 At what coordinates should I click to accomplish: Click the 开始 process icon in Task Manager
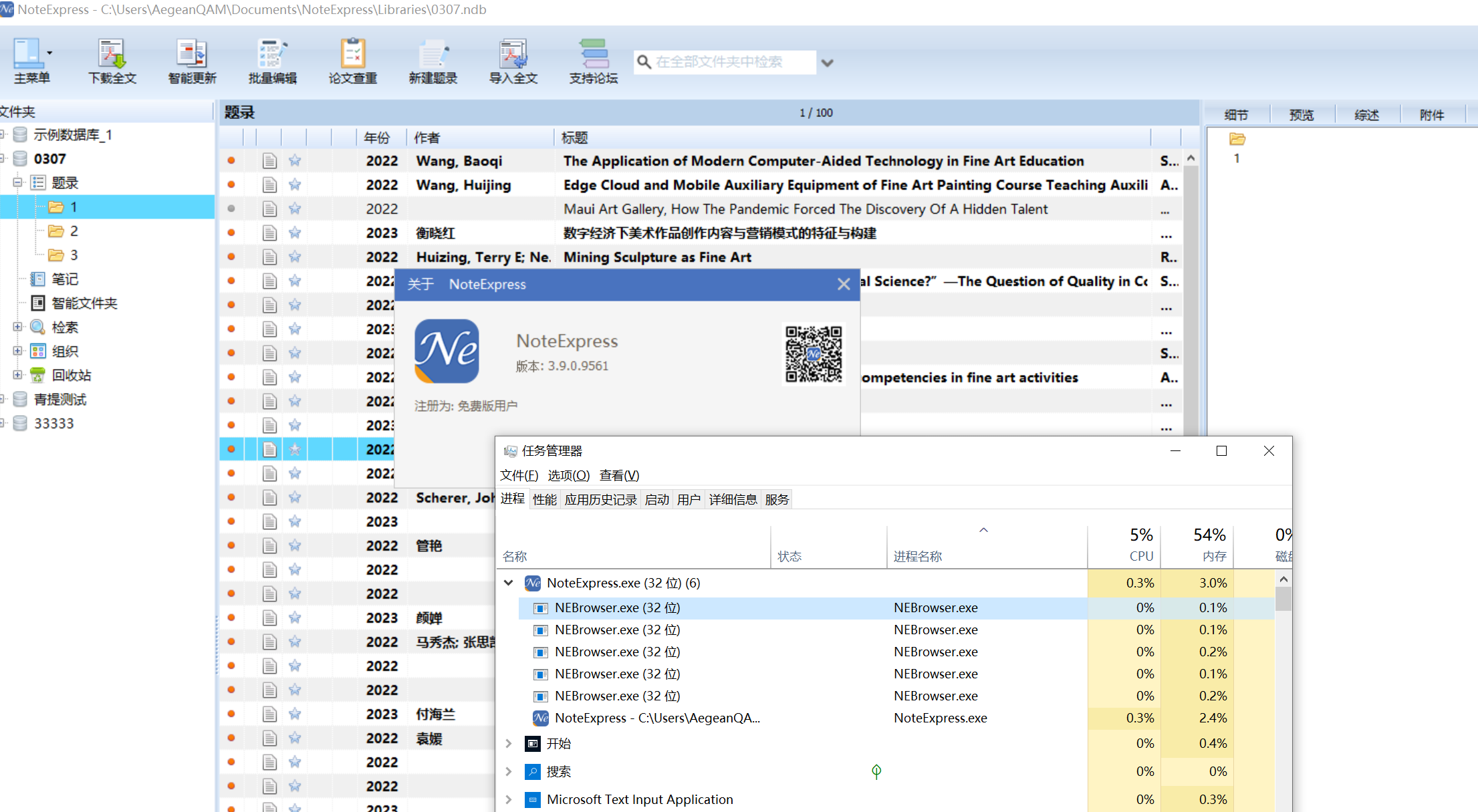533,744
